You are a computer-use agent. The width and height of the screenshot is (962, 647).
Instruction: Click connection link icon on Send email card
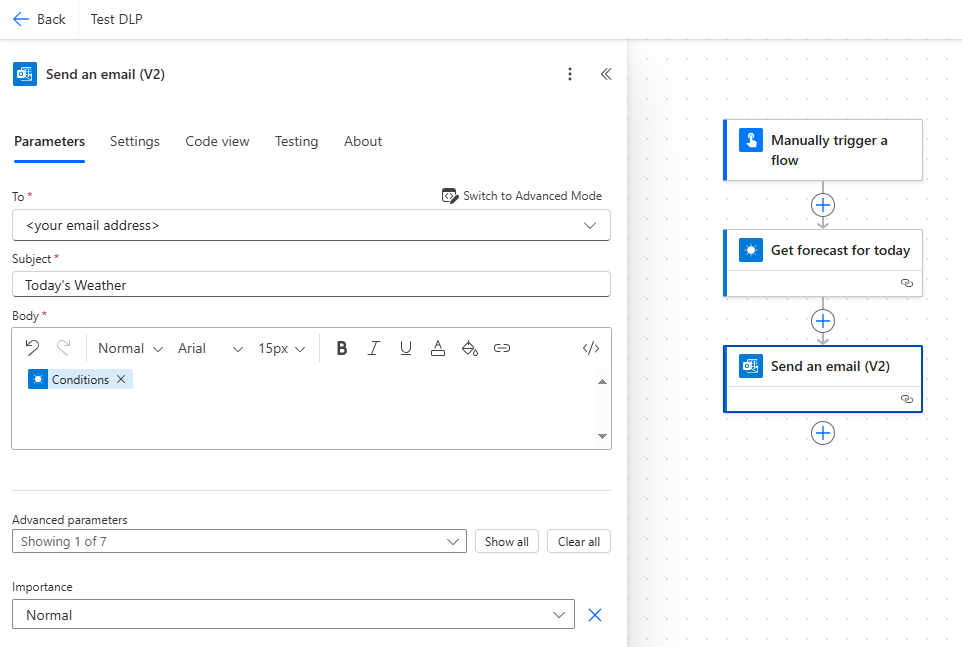click(907, 399)
